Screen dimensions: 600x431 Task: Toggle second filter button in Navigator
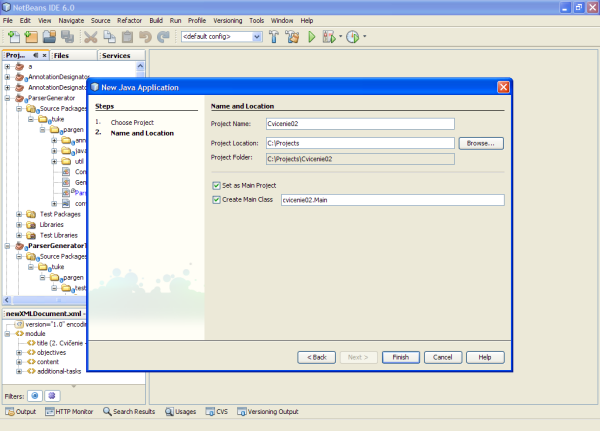click(x=52, y=396)
